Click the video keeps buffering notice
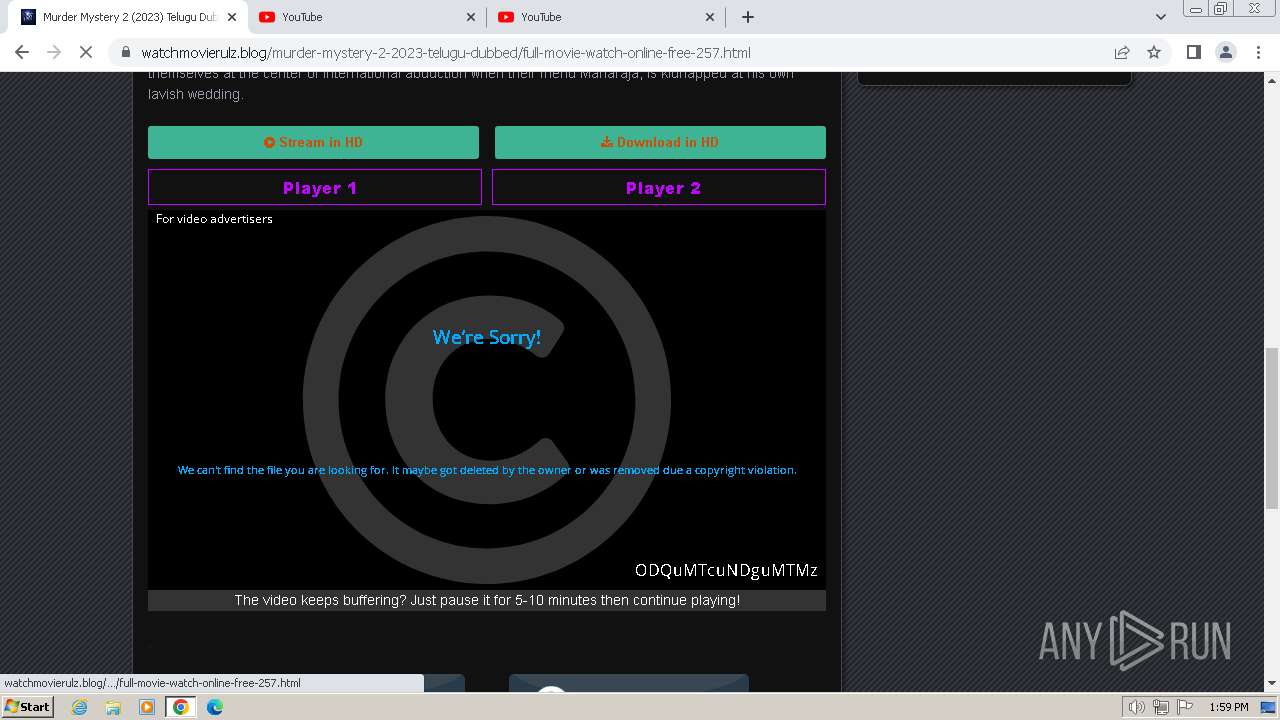 point(487,600)
